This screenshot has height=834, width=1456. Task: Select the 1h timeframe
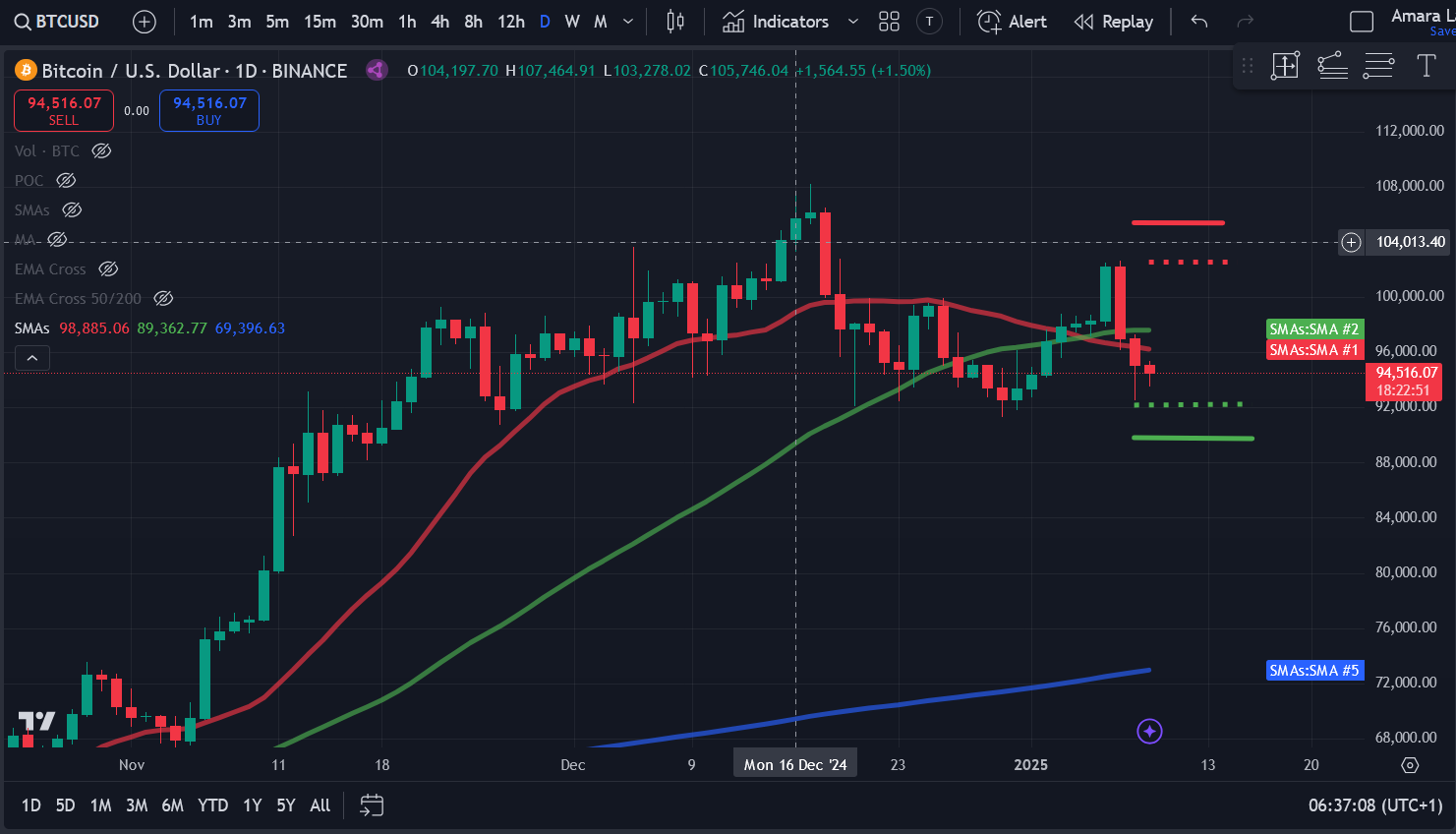click(407, 22)
